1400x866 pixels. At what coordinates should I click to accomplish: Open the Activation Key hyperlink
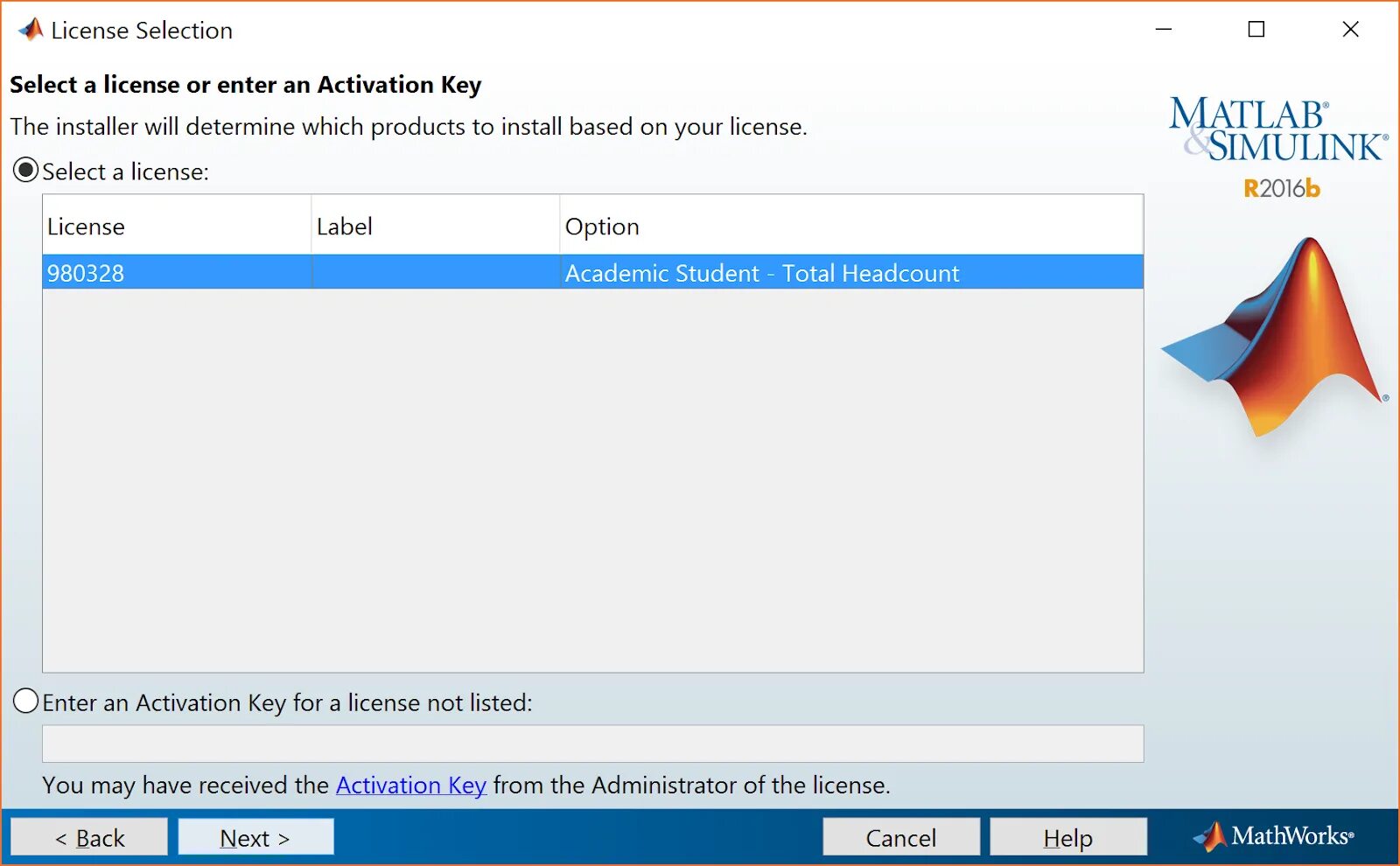point(410,785)
